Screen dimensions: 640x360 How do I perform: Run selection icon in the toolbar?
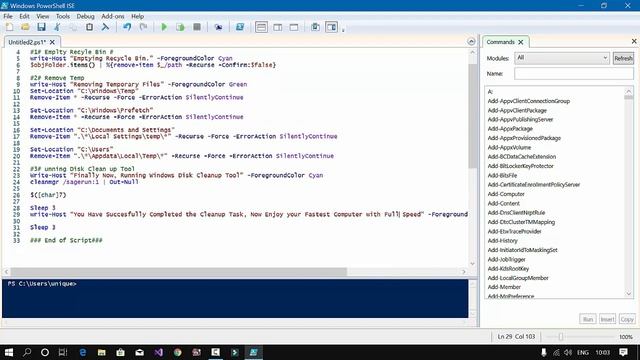(x=180, y=27)
